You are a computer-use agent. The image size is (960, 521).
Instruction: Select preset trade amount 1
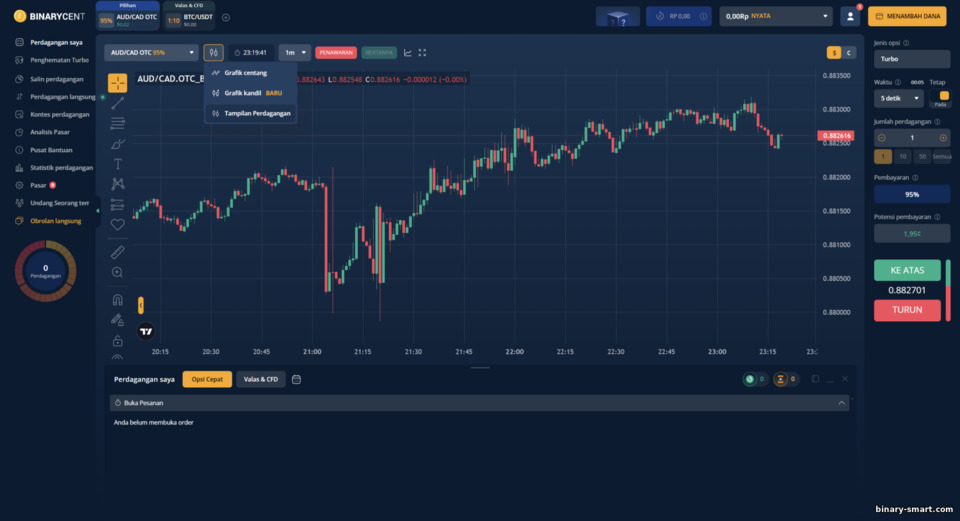pyautogui.click(x=883, y=157)
